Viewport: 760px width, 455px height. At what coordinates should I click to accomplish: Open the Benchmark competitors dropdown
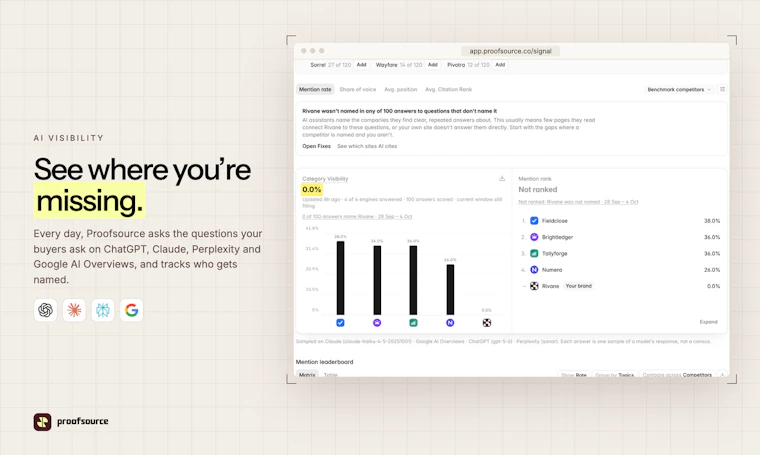pos(679,90)
